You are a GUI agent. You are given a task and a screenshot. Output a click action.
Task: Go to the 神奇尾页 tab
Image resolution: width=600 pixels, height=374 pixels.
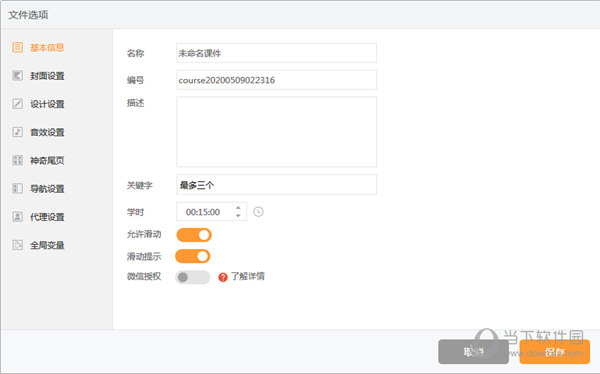pos(47,160)
